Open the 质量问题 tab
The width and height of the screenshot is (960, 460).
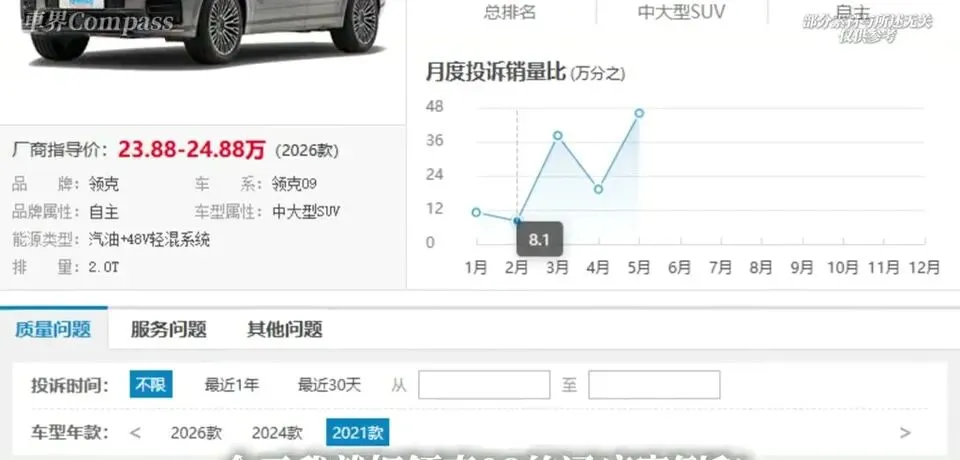(53, 330)
